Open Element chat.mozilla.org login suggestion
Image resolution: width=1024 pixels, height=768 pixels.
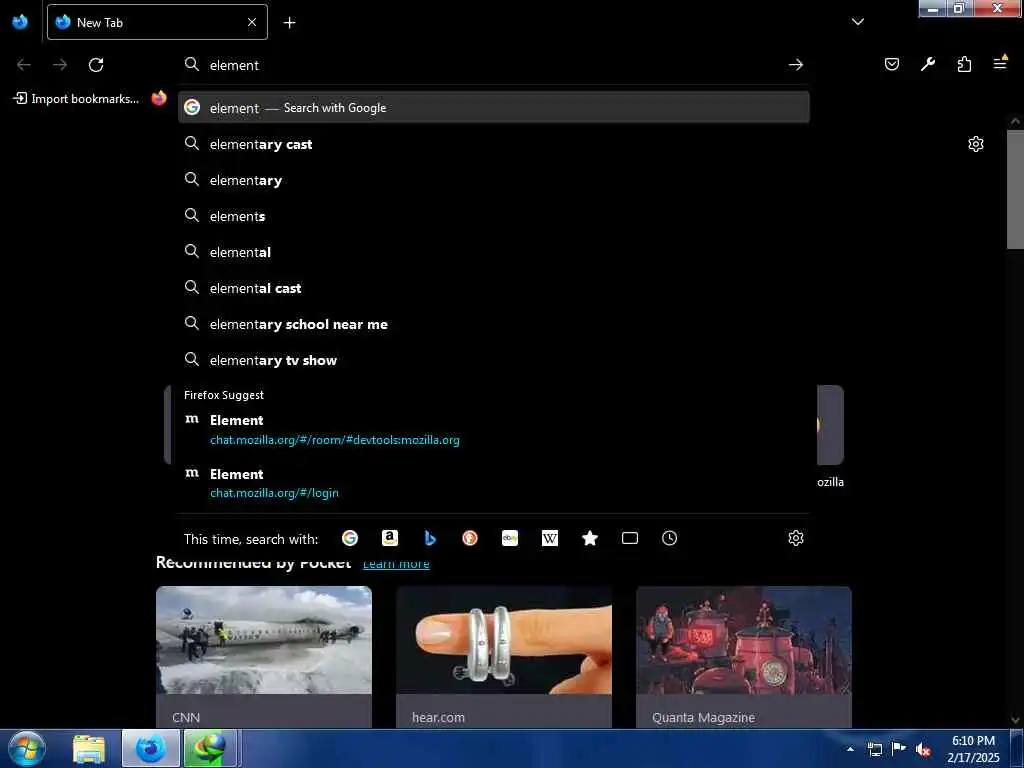pyautogui.click(x=494, y=483)
